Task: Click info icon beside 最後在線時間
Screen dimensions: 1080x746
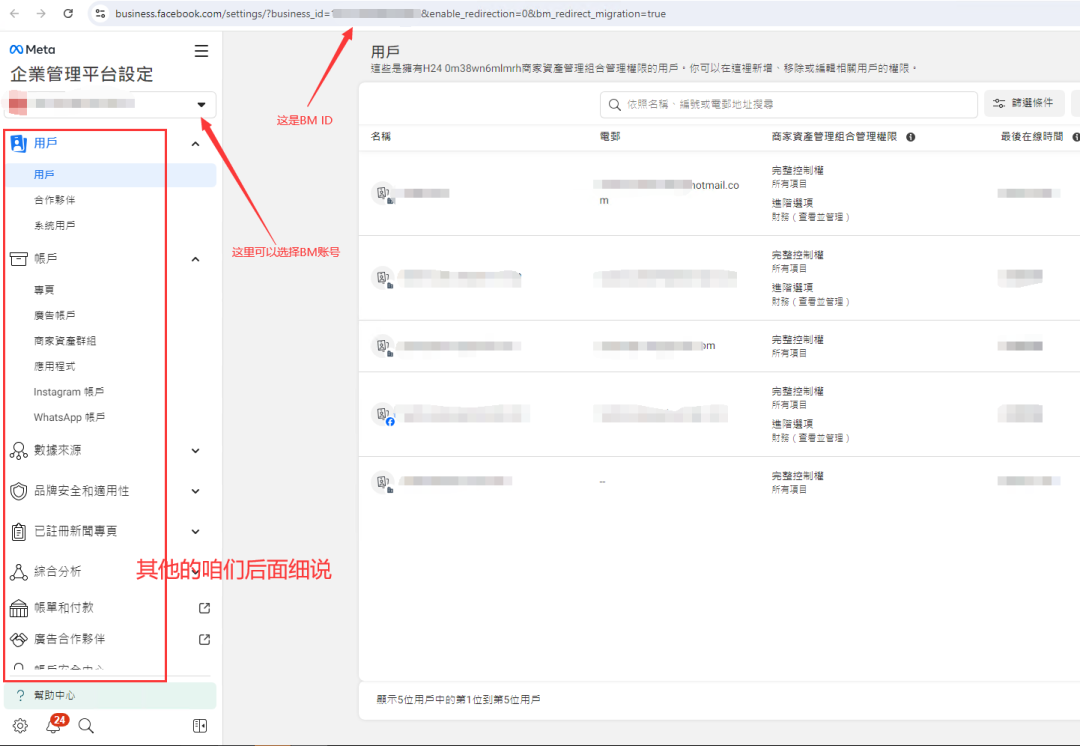Action: point(1076,137)
